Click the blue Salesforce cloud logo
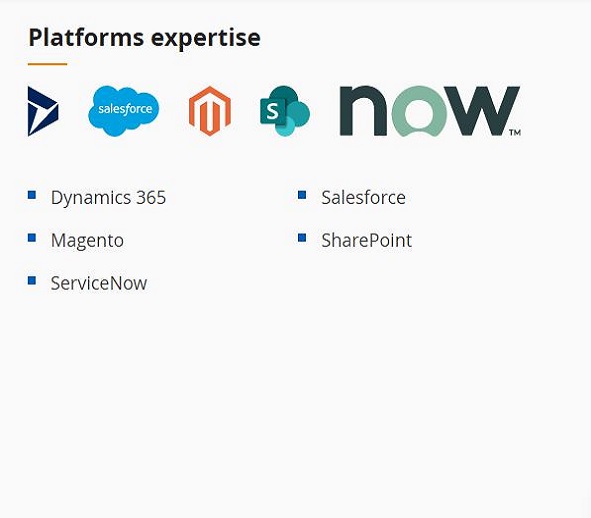591x518 pixels. click(x=124, y=111)
